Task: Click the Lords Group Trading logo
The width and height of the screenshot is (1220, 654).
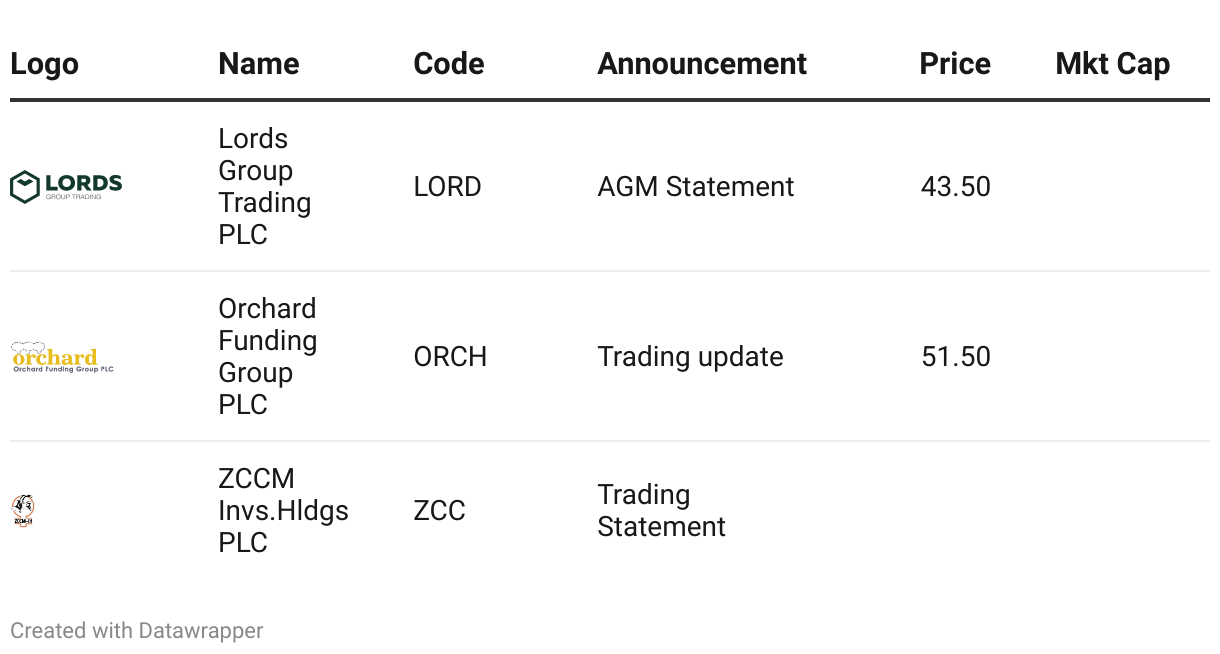Action: tap(66, 187)
